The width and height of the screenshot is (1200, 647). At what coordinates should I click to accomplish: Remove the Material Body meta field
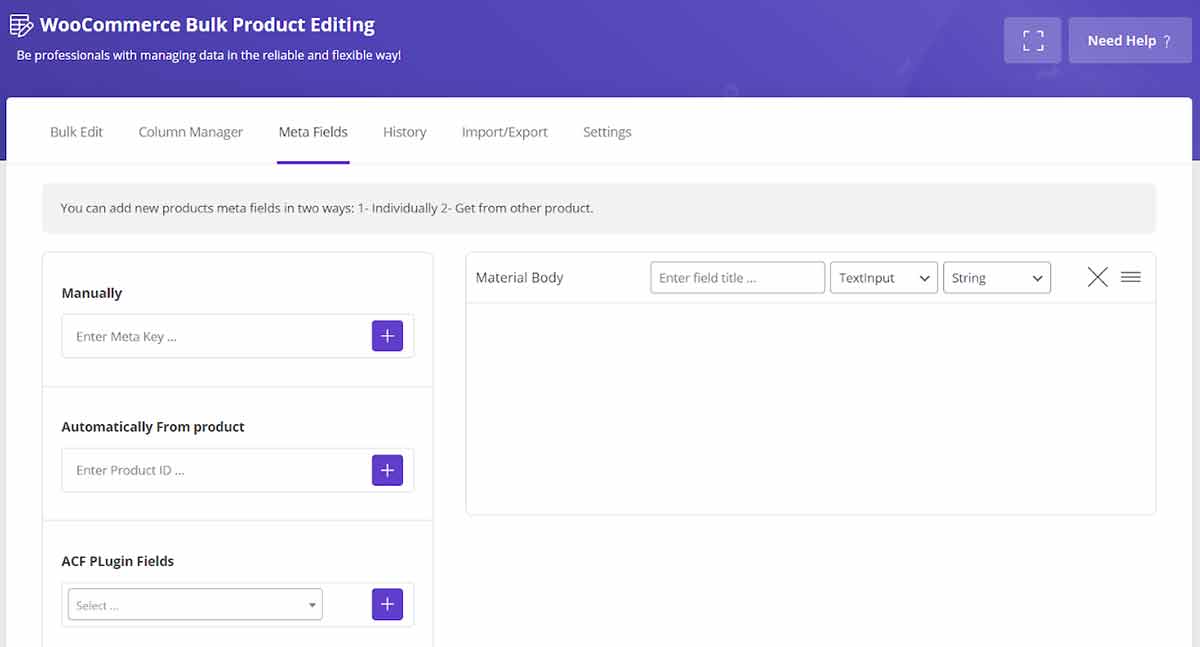click(1097, 278)
